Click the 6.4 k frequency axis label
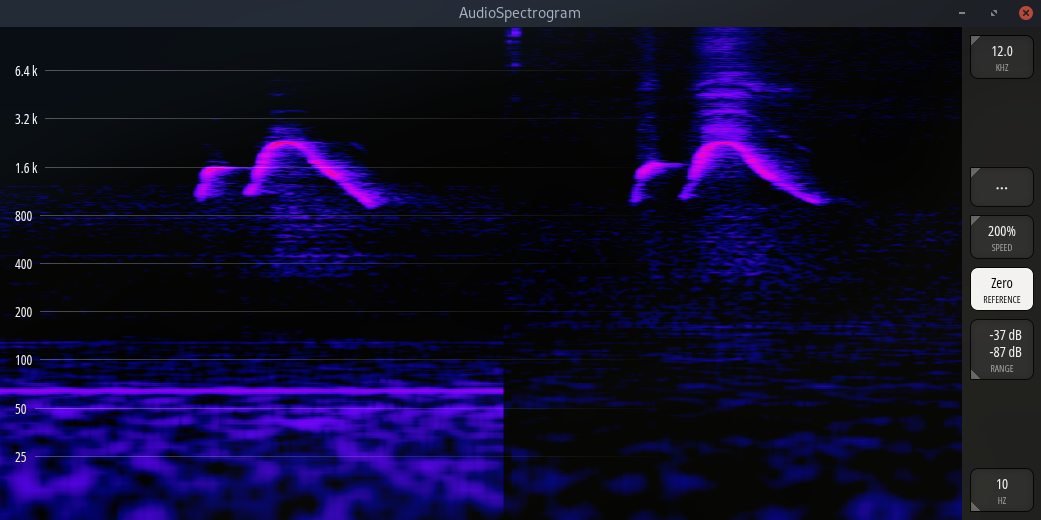 click(x=26, y=71)
